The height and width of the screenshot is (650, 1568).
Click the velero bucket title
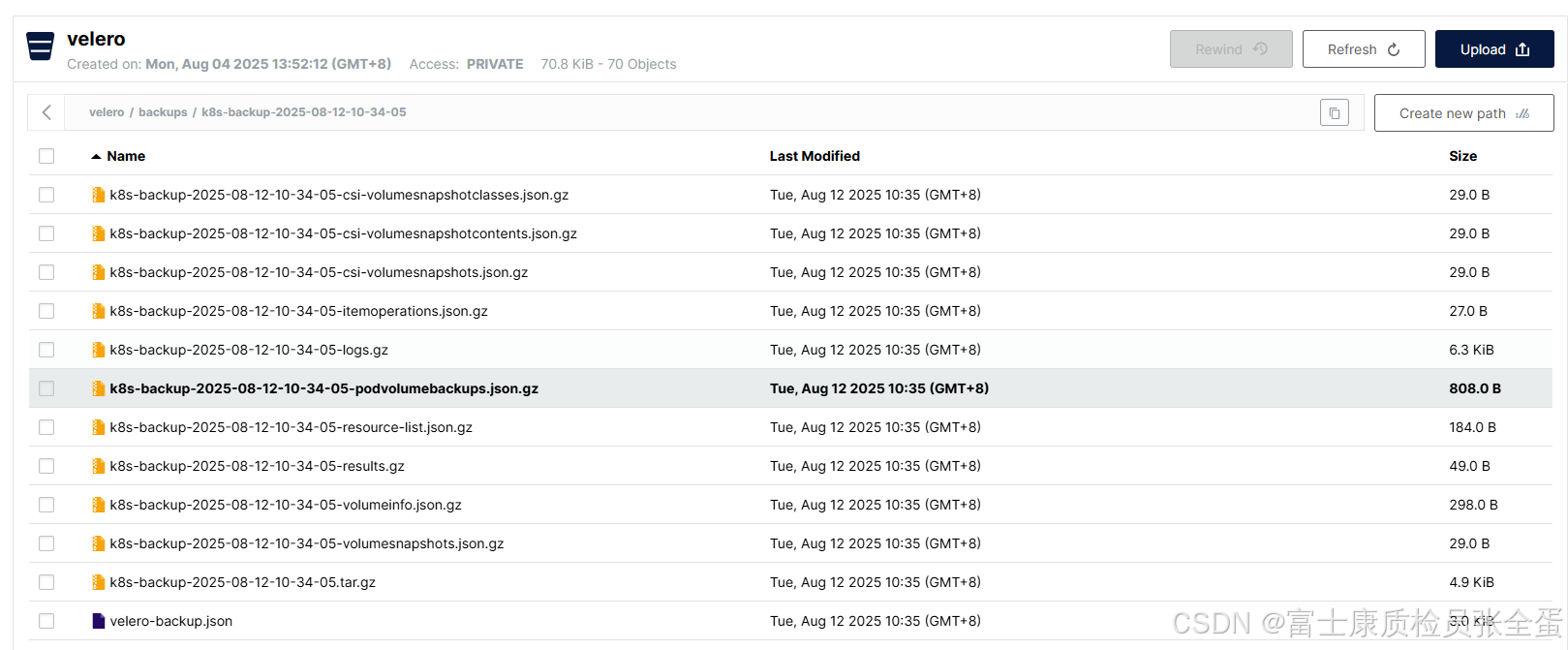pyautogui.click(x=96, y=39)
